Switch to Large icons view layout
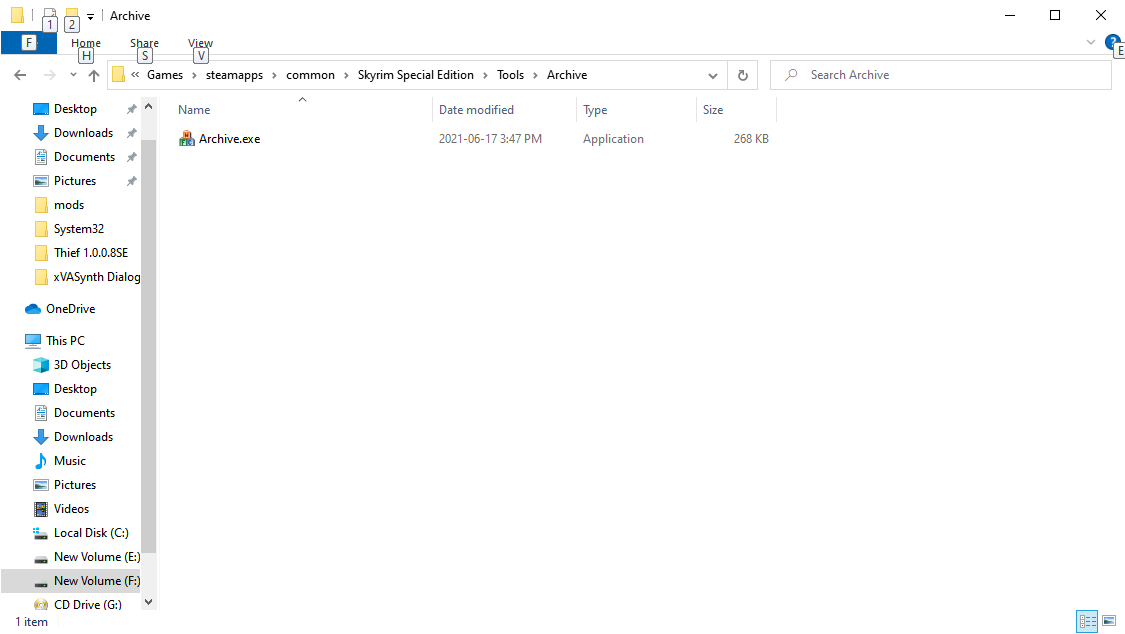 point(1109,621)
